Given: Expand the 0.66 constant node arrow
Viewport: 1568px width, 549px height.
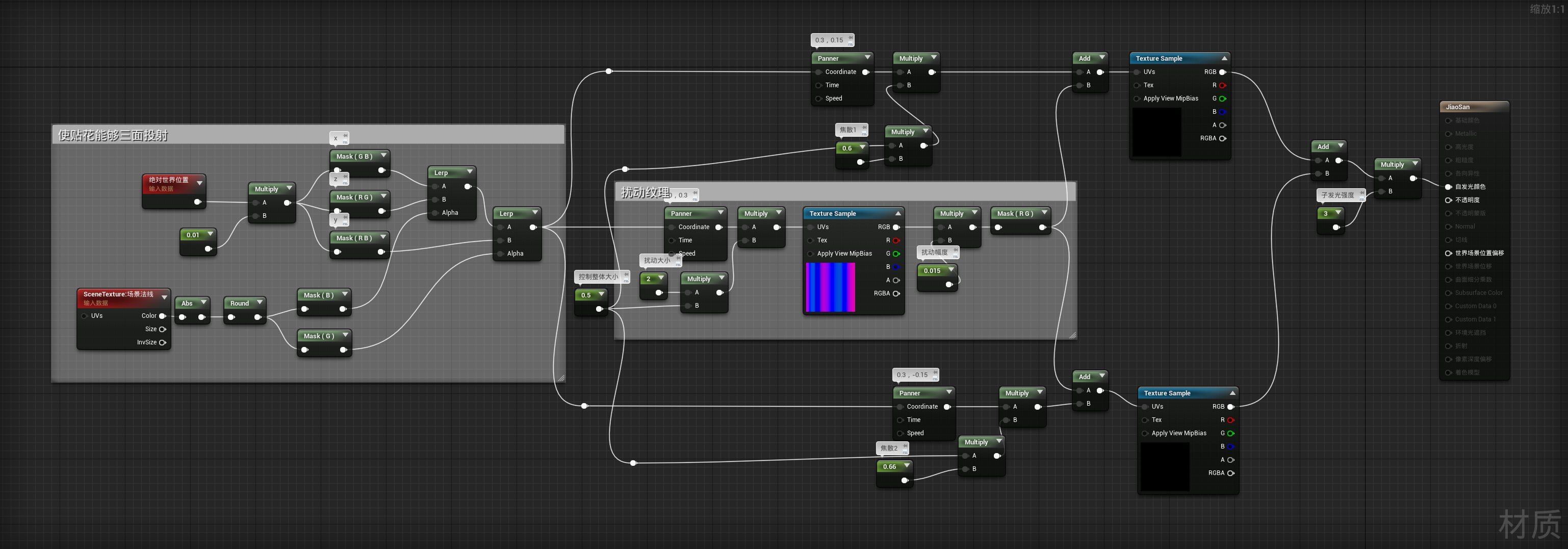Looking at the screenshot, I should [907, 465].
